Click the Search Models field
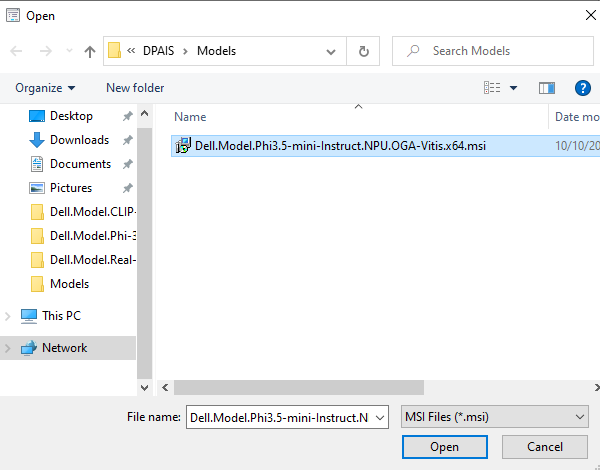The width and height of the screenshot is (600, 470). coord(493,51)
